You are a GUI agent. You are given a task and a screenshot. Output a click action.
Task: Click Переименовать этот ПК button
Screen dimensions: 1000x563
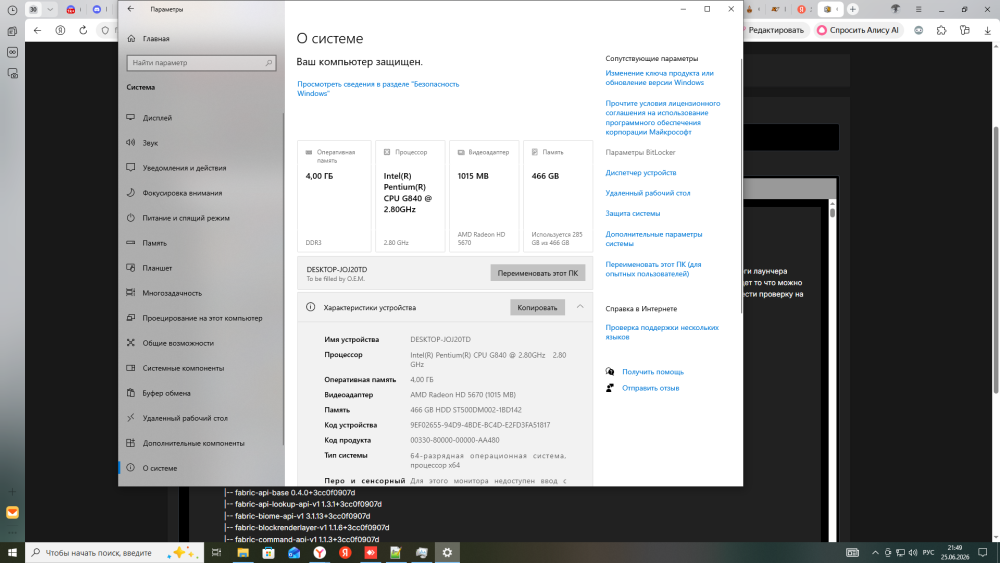click(538, 273)
